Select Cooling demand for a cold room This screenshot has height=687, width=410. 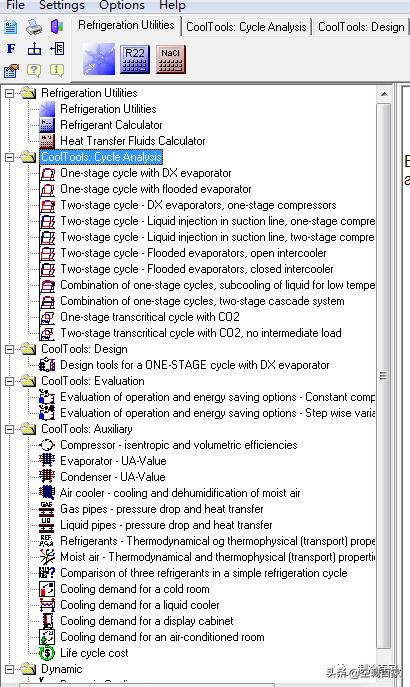[x=134, y=589]
